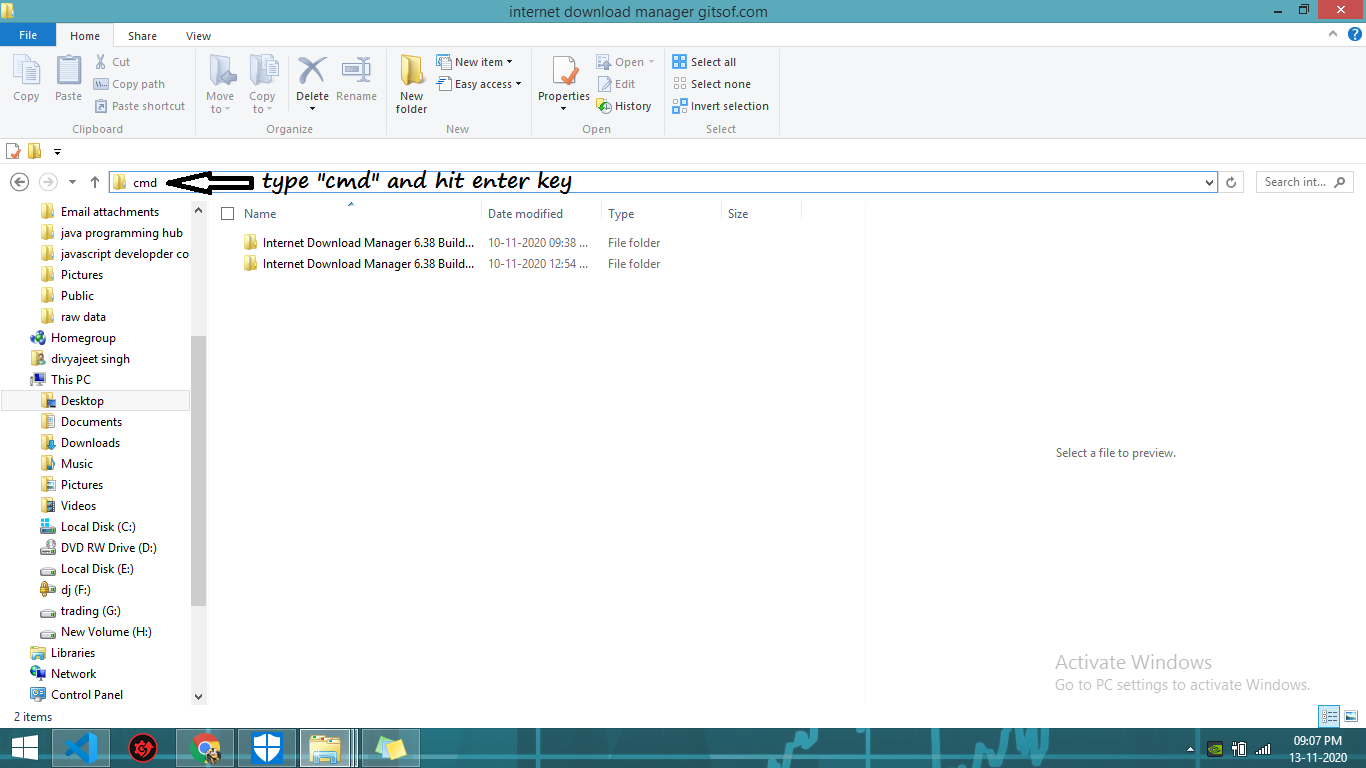1366x768 pixels.
Task: Collapse the ribbon with the chevron
Action: (x=1334, y=34)
